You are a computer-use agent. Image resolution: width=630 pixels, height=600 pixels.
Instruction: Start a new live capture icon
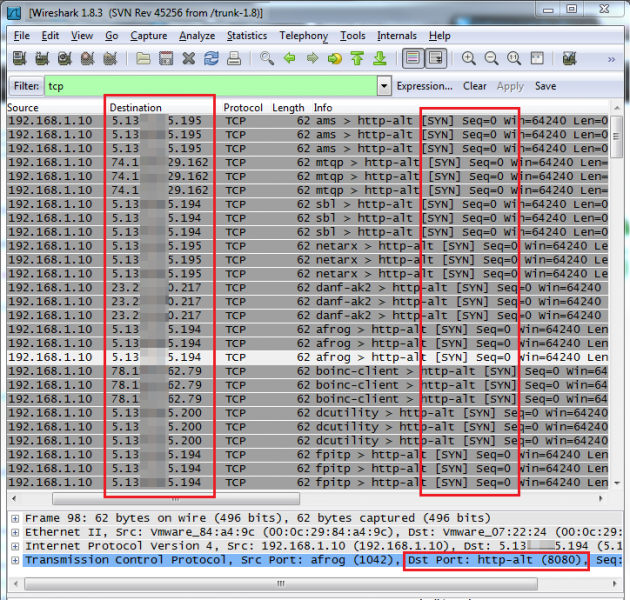pos(65,59)
